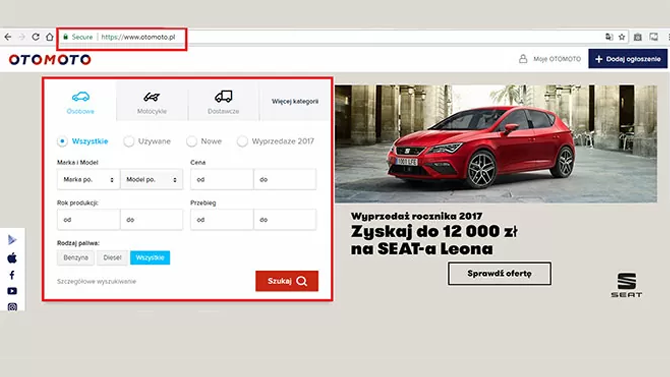Open the Więcej kategorii tab
The width and height of the screenshot is (670, 377).
pyautogui.click(x=295, y=102)
